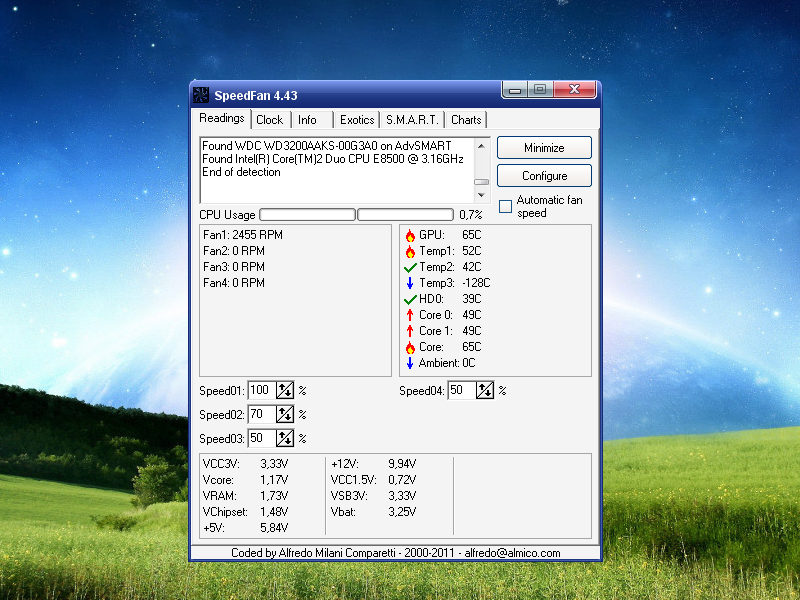Select the Fan3: 0 RPM reading

coord(234,267)
